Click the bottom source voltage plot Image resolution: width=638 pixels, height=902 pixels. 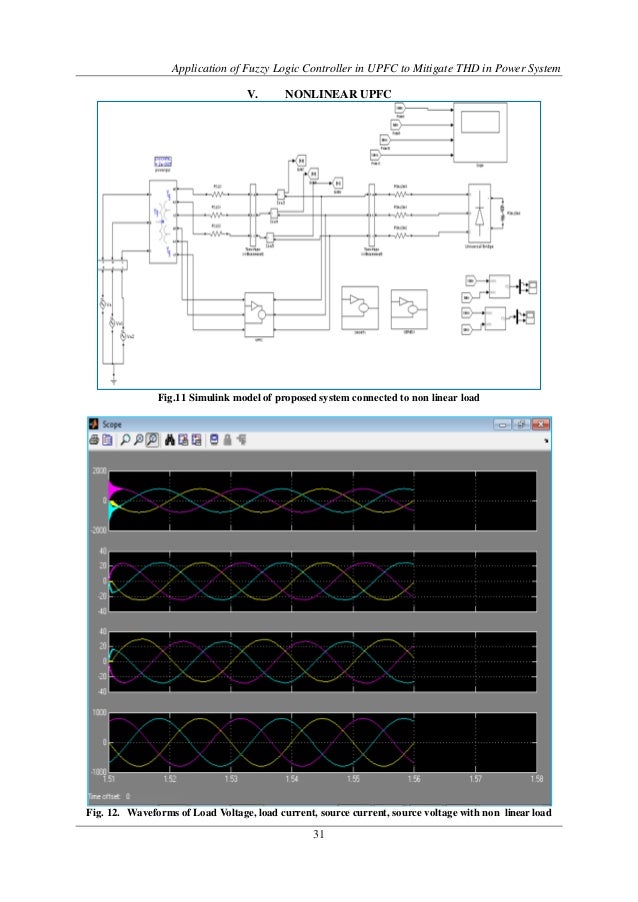tap(322, 742)
